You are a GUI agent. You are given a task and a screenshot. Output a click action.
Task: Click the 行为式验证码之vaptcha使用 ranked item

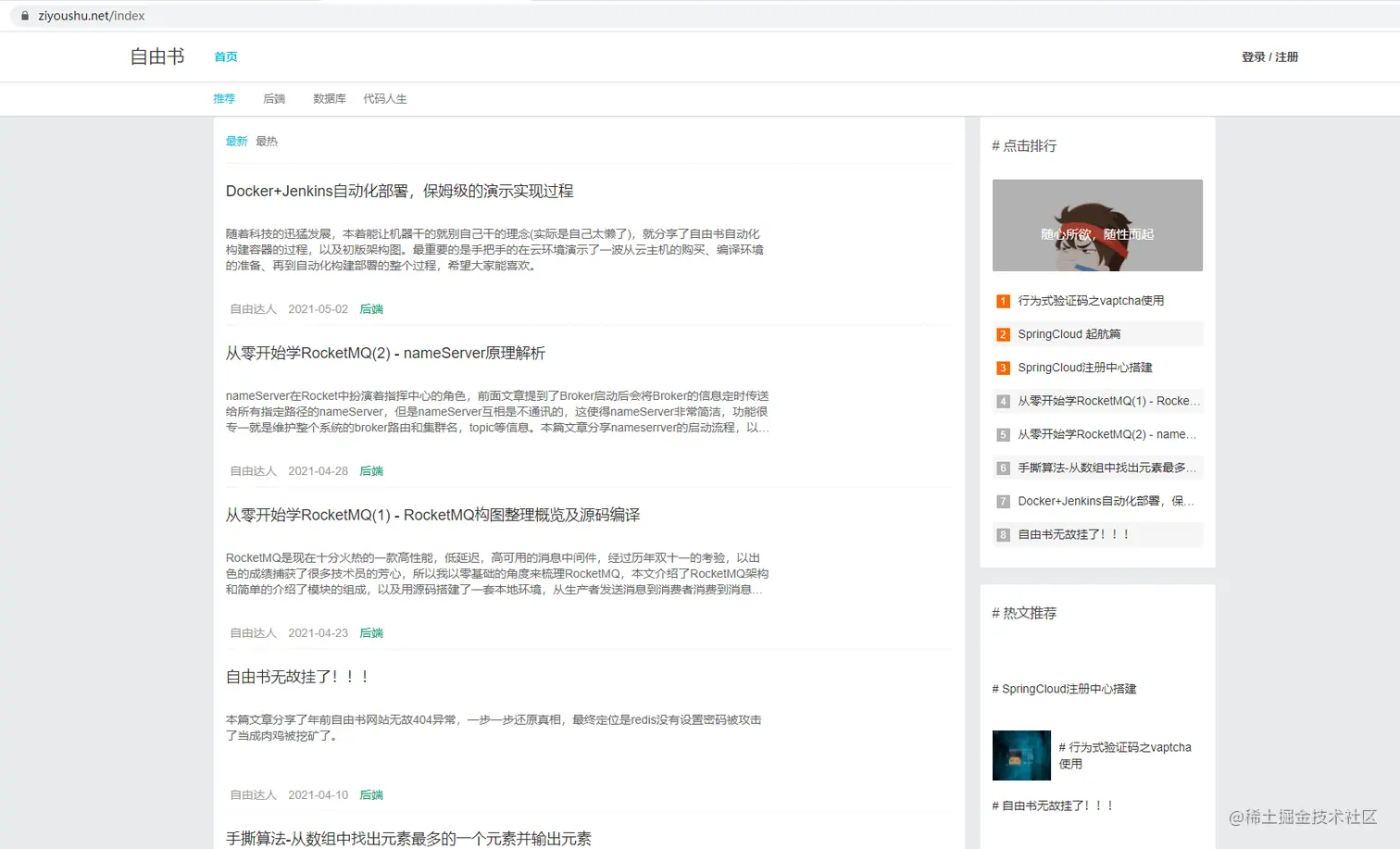click(x=1091, y=300)
